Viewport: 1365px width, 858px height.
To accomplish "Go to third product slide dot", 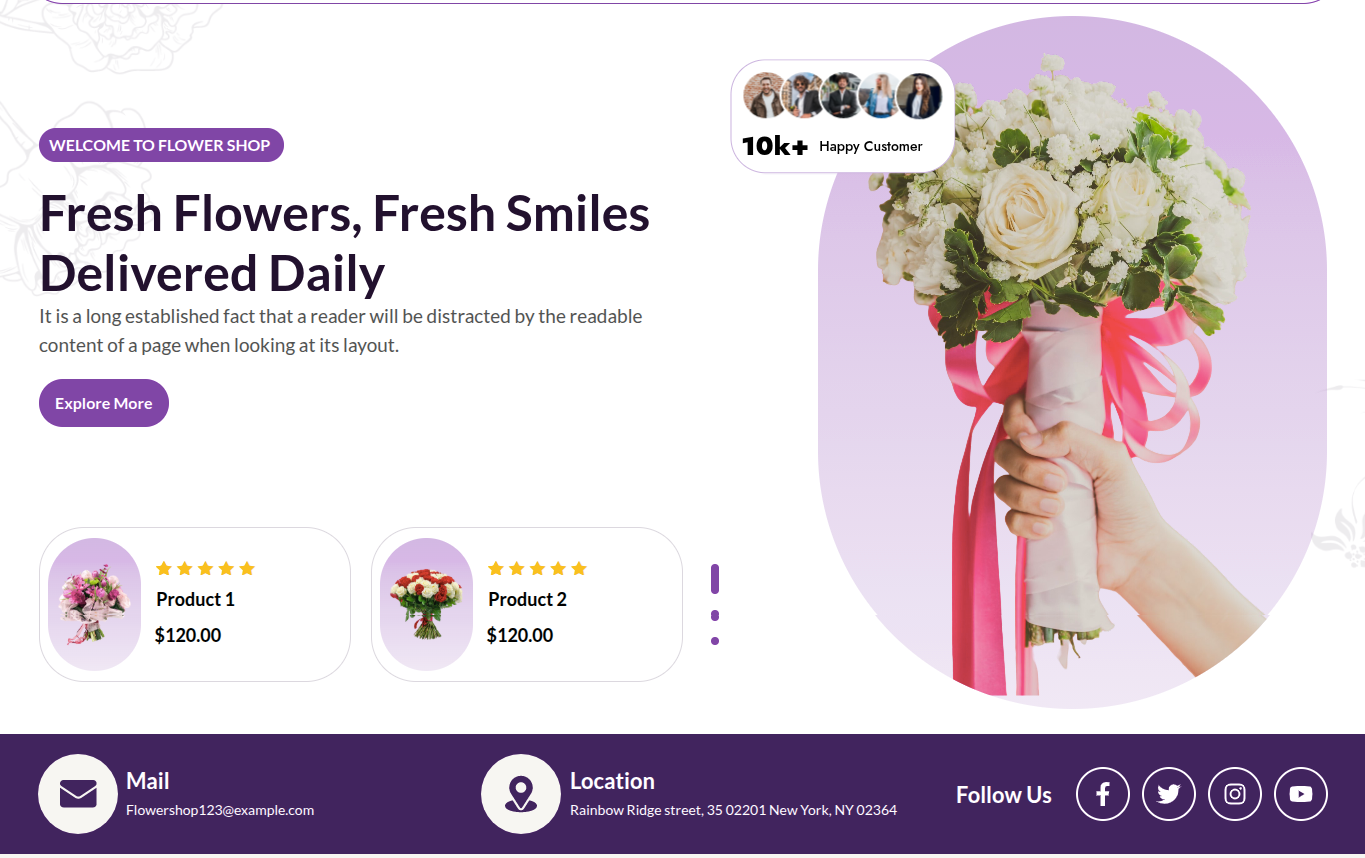I will (x=715, y=641).
